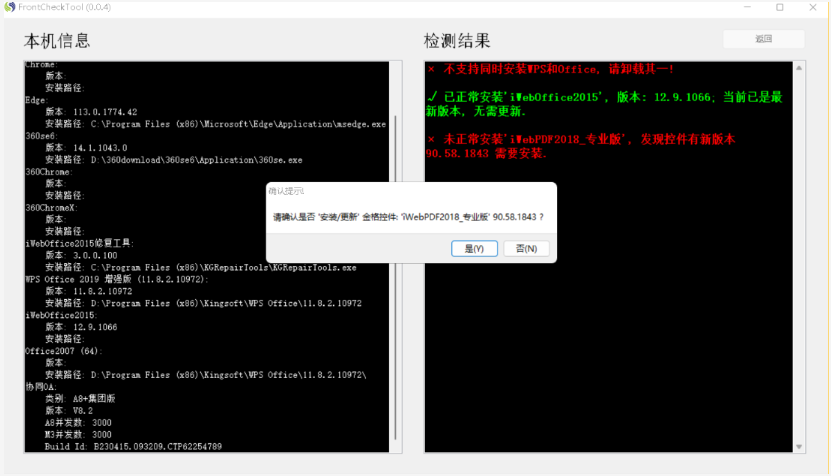Click the 已正常安装 iWebOffice2015 result text
831x476 pixels.
coord(604,104)
